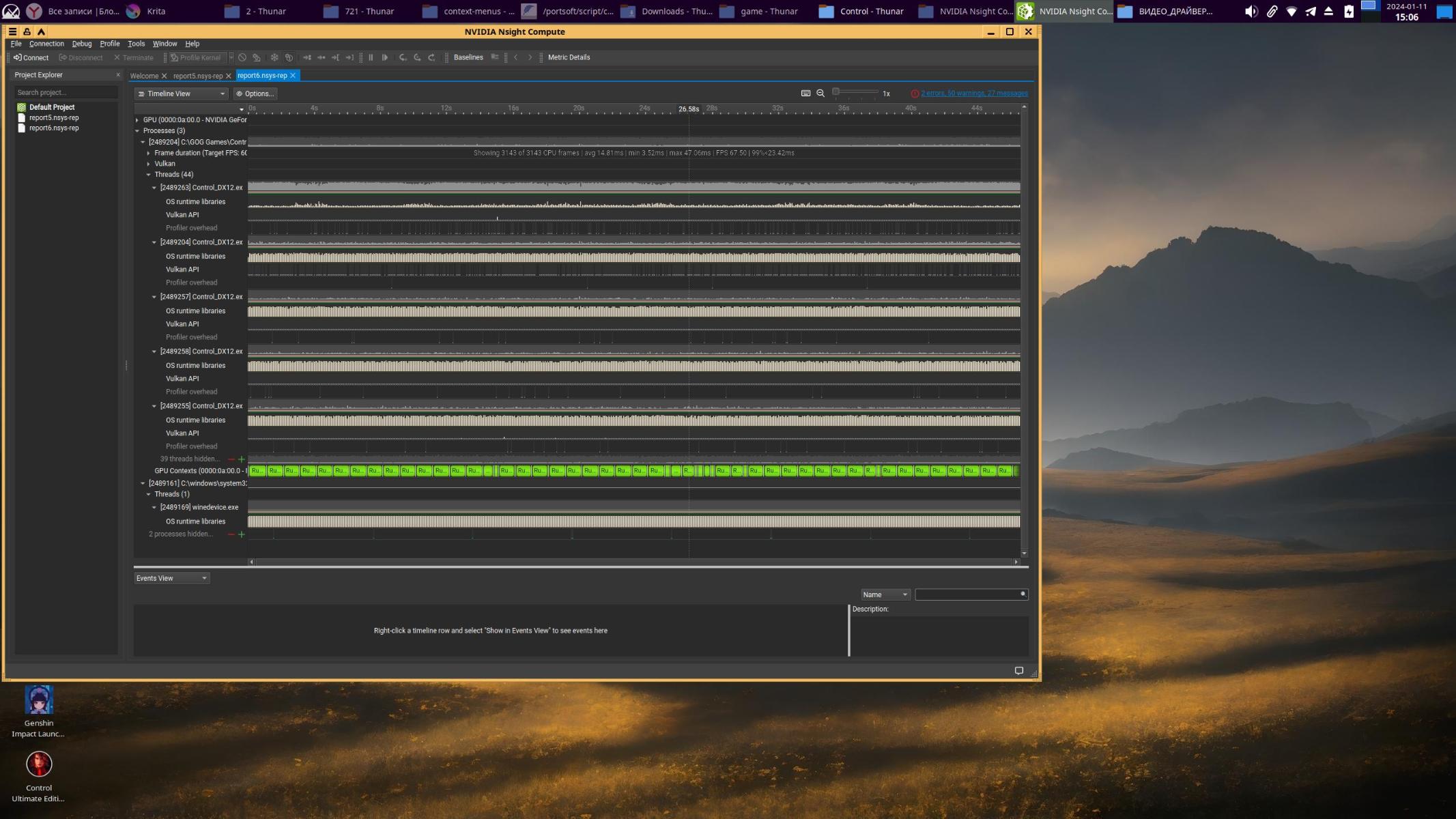Click the keyboard shortcuts icon

coord(805,94)
